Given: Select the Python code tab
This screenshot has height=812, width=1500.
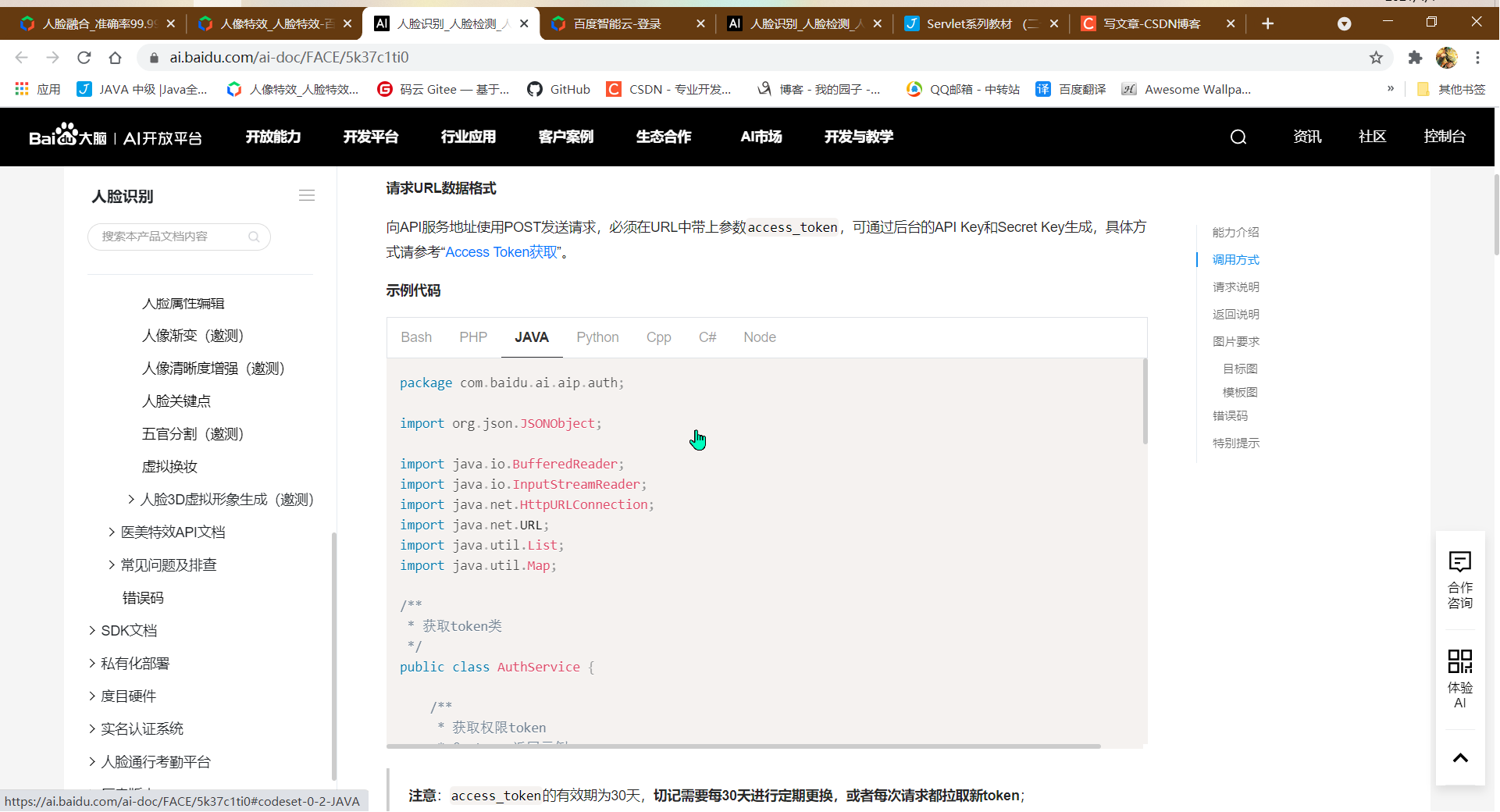Looking at the screenshot, I should (597, 337).
